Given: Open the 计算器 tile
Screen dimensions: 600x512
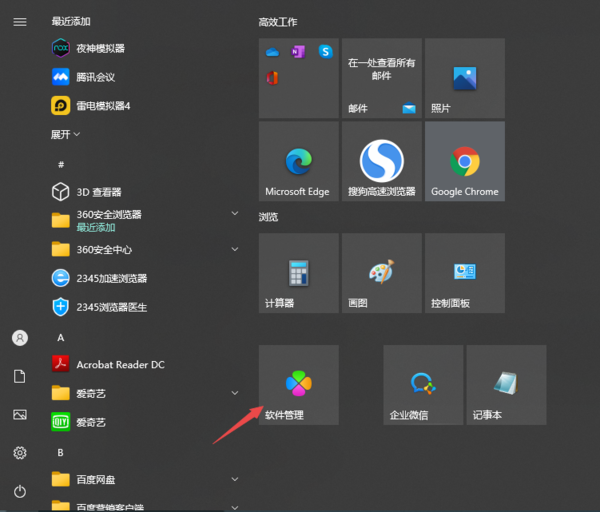Looking at the screenshot, I should [x=298, y=274].
